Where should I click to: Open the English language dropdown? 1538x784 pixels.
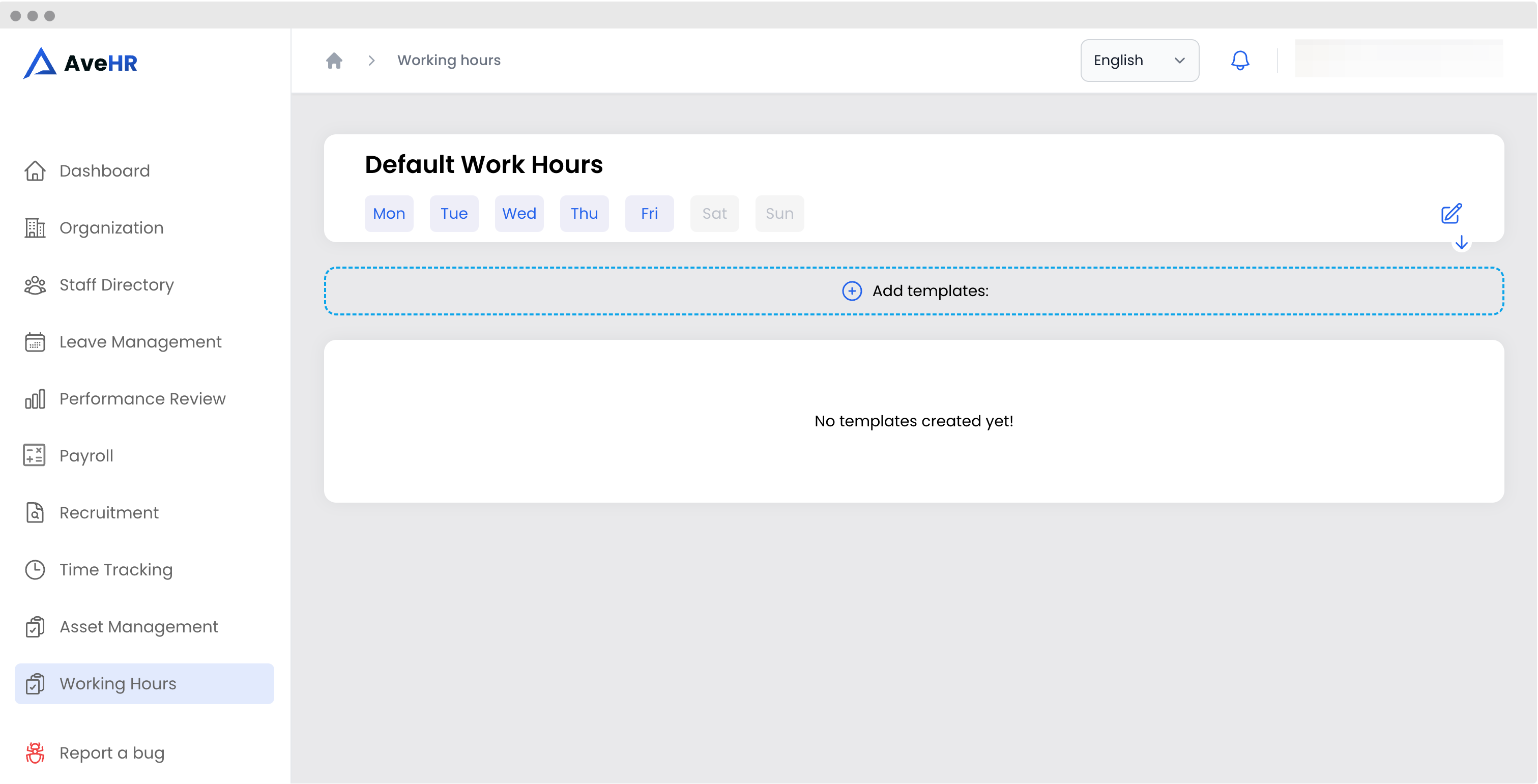click(x=1139, y=61)
